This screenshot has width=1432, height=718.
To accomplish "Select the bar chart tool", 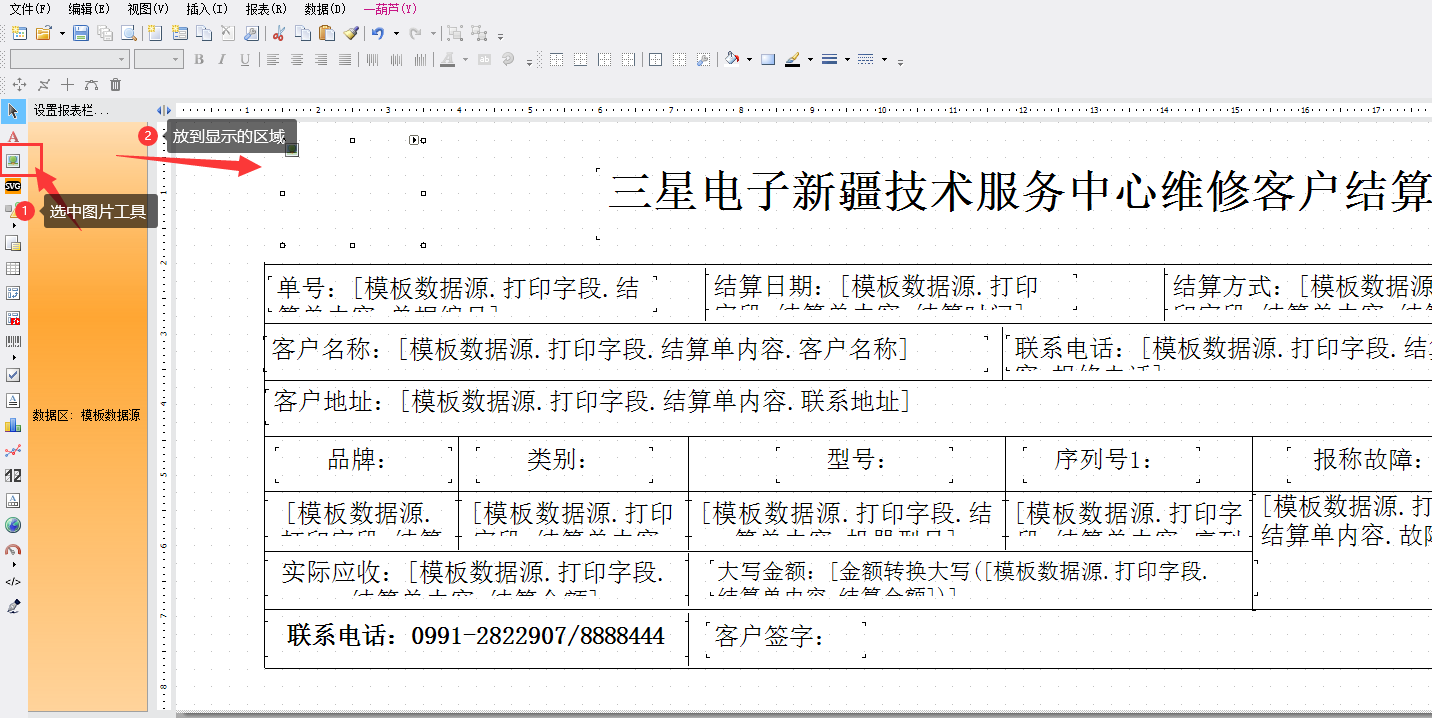I will (13, 425).
